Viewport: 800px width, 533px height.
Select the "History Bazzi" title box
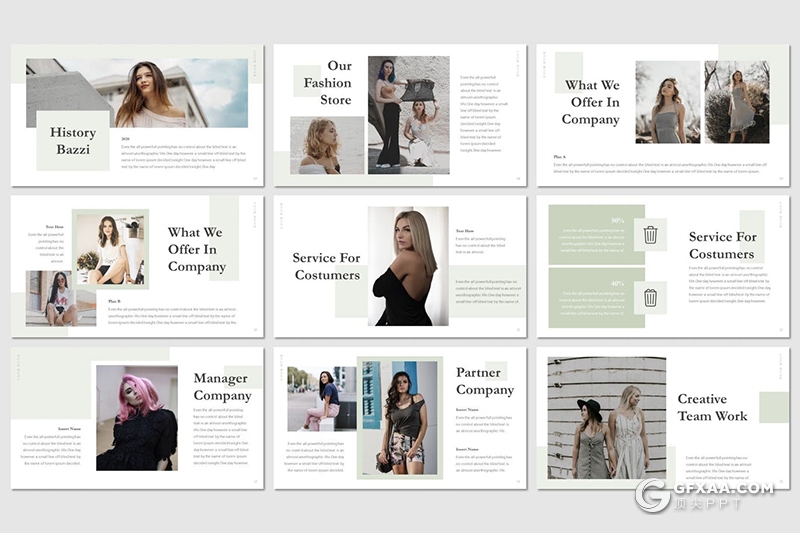point(73,141)
